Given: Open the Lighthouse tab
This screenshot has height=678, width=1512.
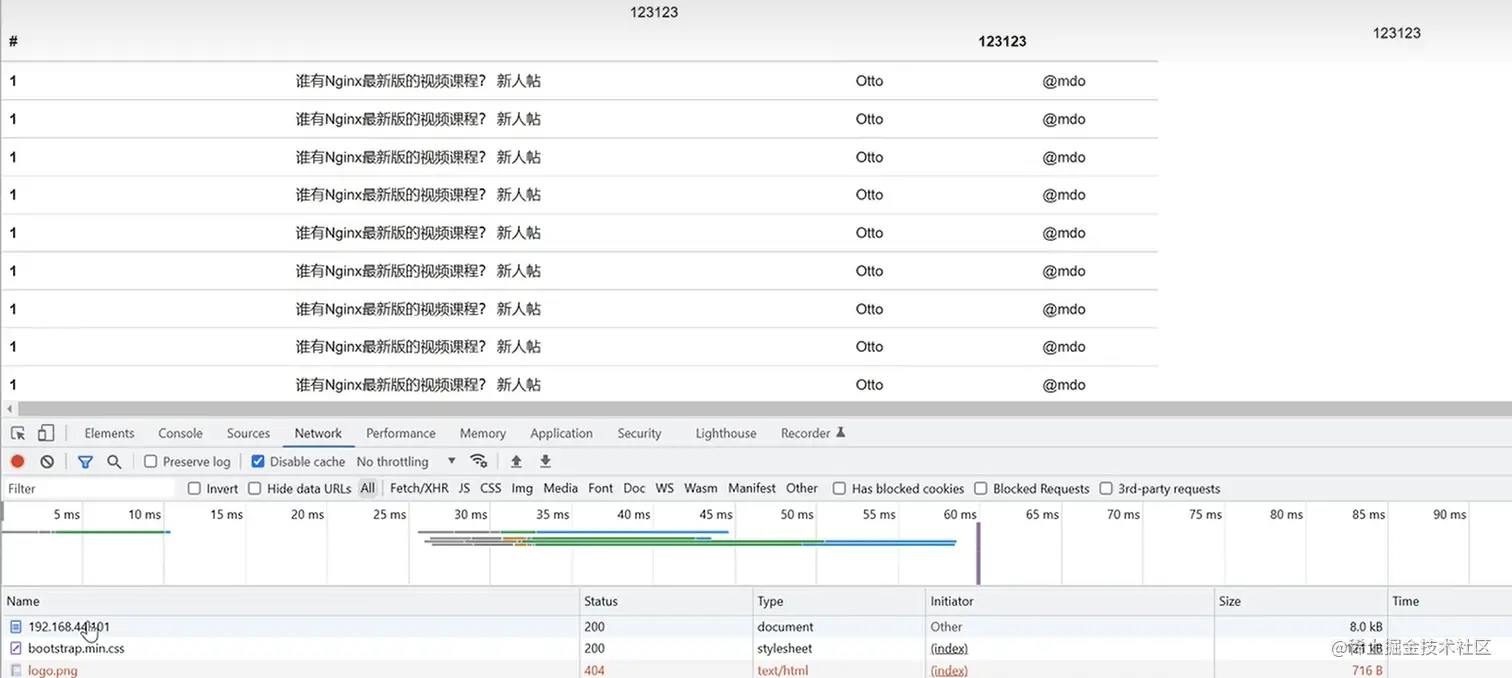Looking at the screenshot, I should pos(726,433).
